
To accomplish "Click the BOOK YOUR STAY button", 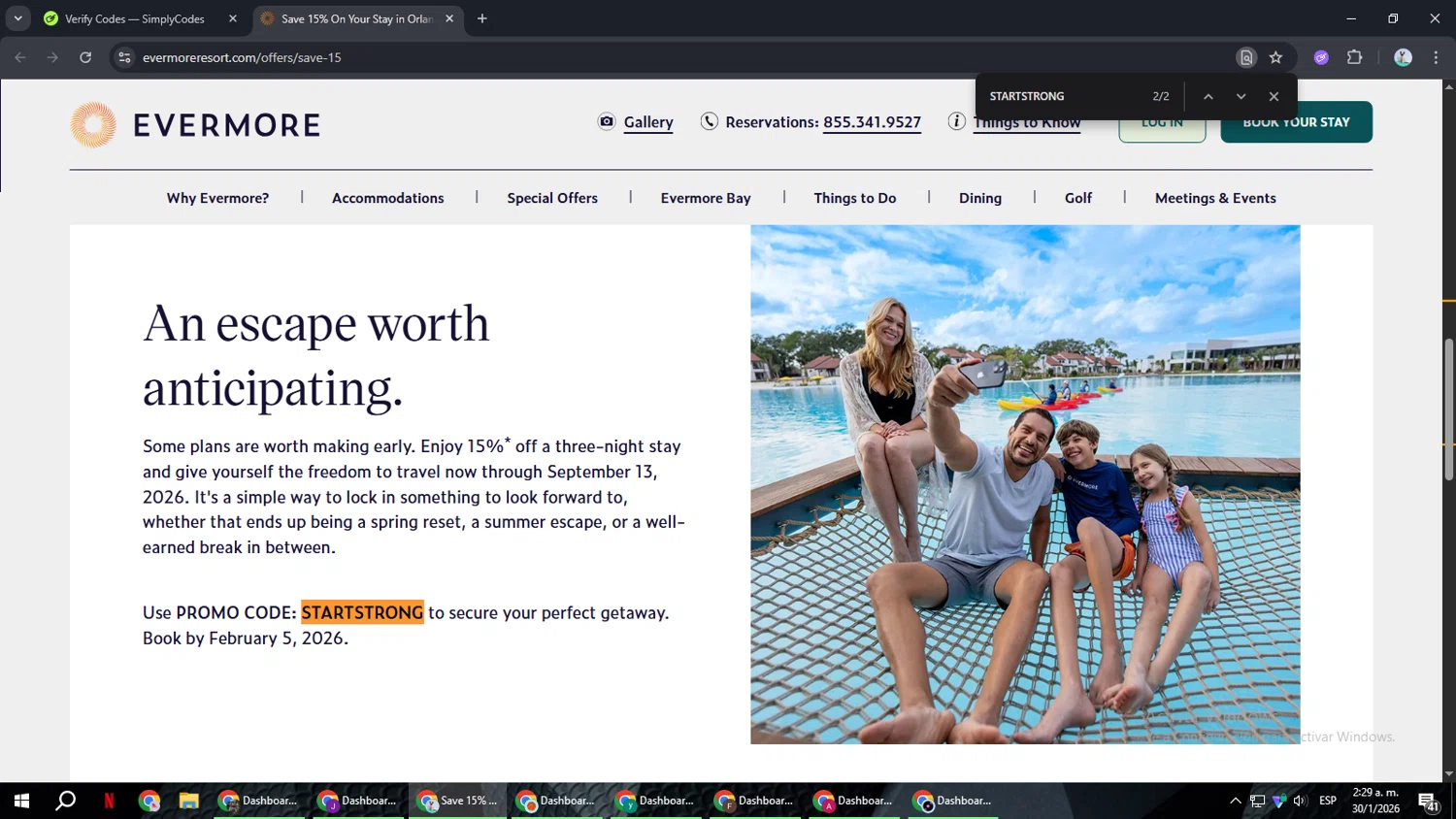I will [x=1296, y=122].
